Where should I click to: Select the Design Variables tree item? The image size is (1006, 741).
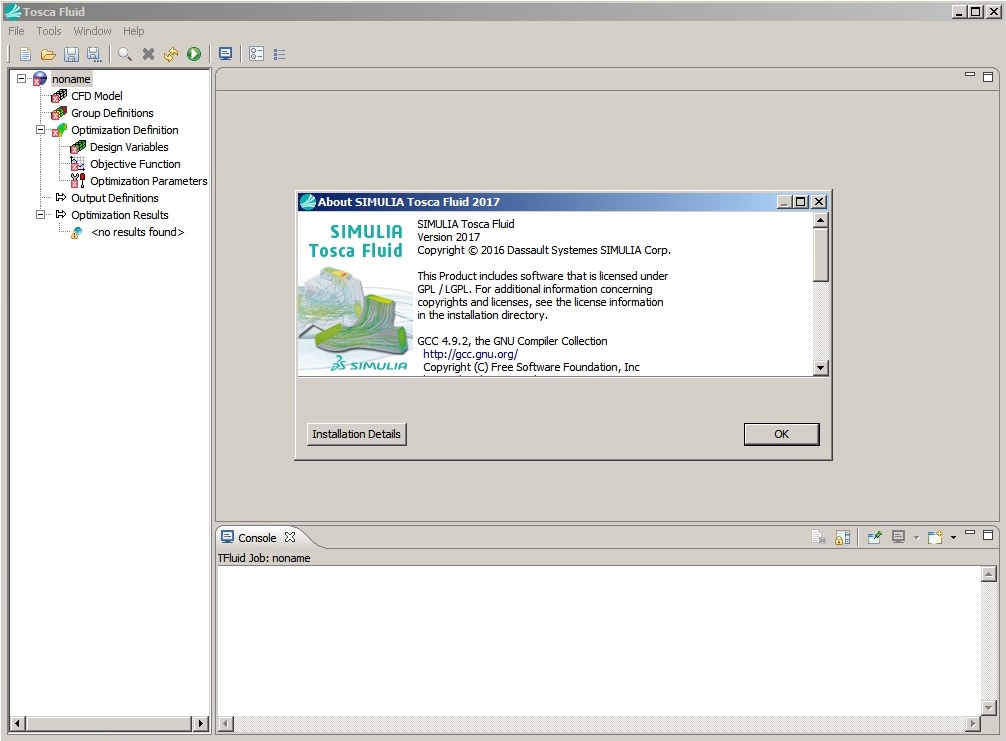(x=129, y=147)
